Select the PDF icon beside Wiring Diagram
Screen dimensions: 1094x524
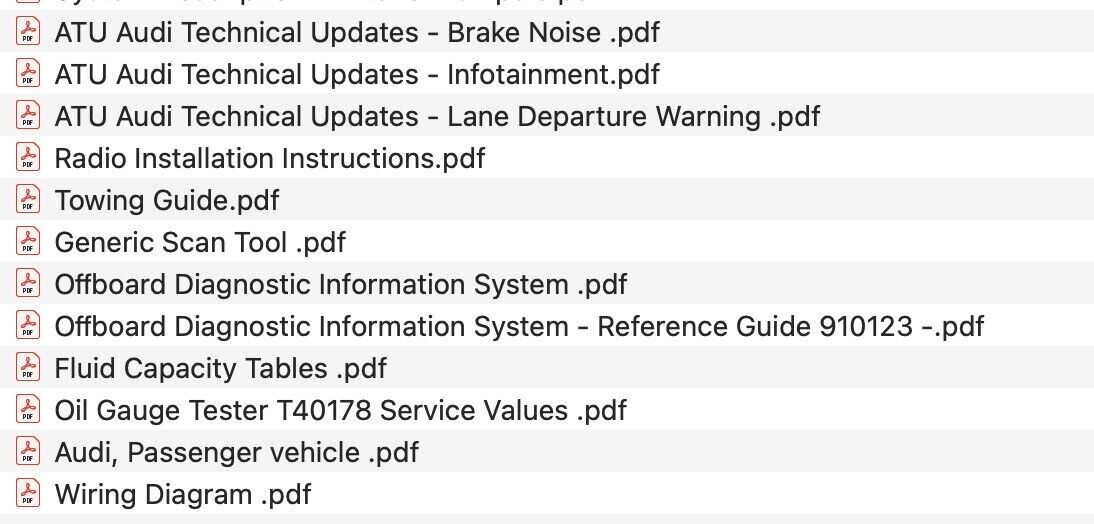pos(29,495)
